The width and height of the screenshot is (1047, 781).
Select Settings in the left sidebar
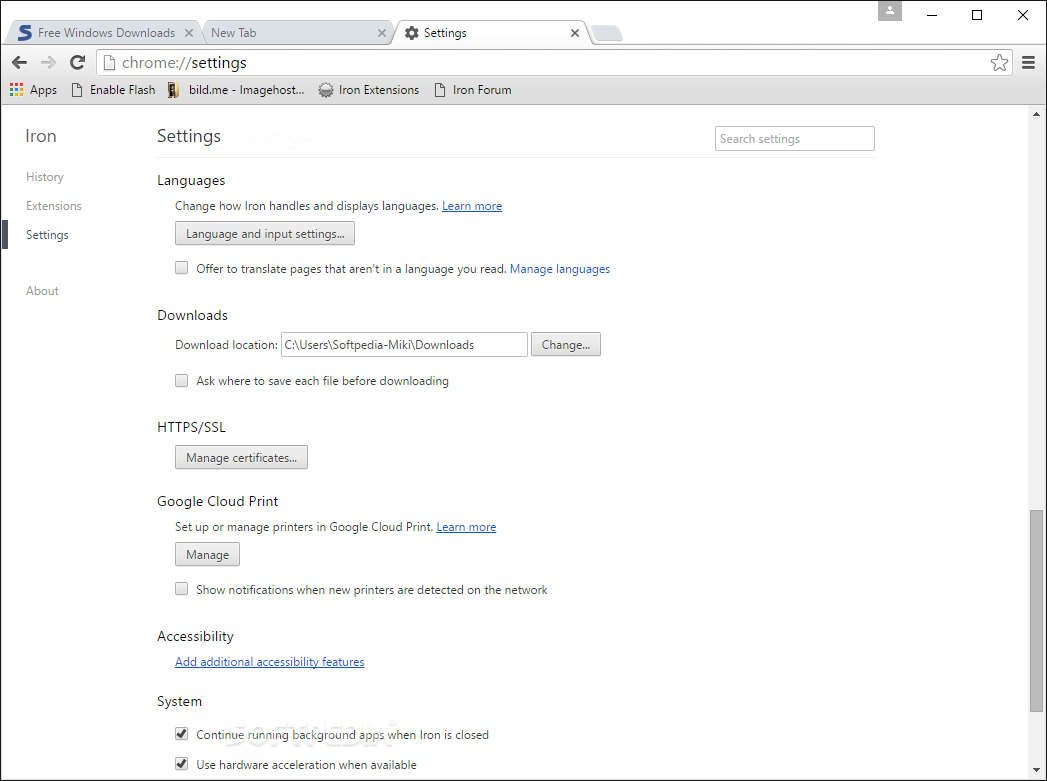tap(47, 235)
